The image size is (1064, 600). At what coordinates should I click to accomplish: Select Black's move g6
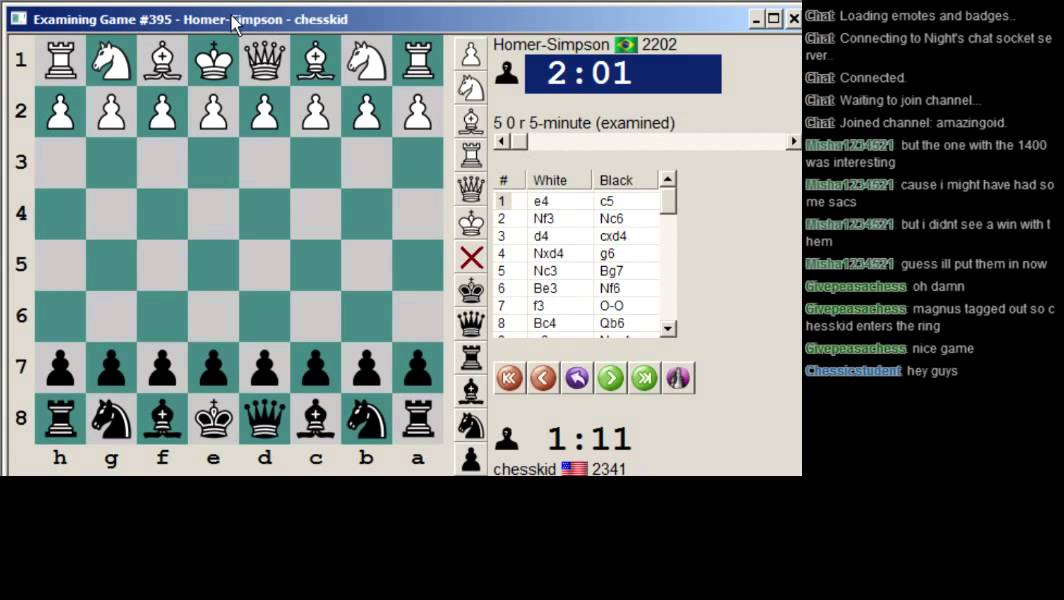[x=607, y=253]
